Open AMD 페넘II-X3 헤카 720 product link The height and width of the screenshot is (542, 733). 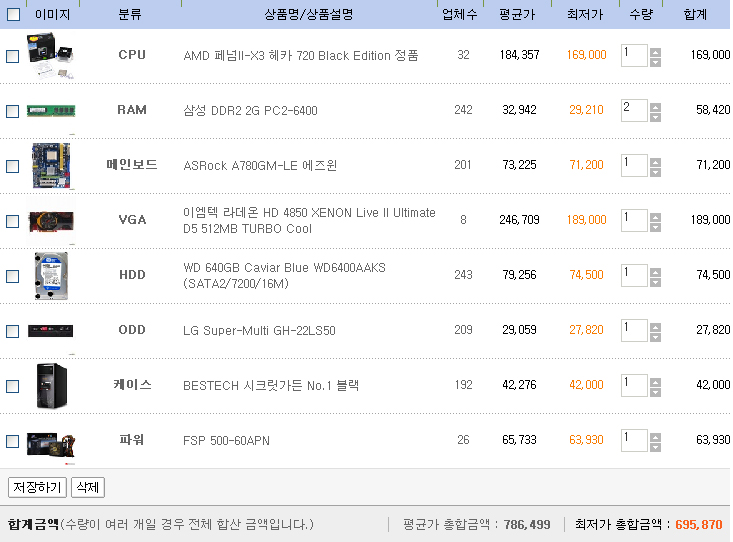tap(301, 56)
